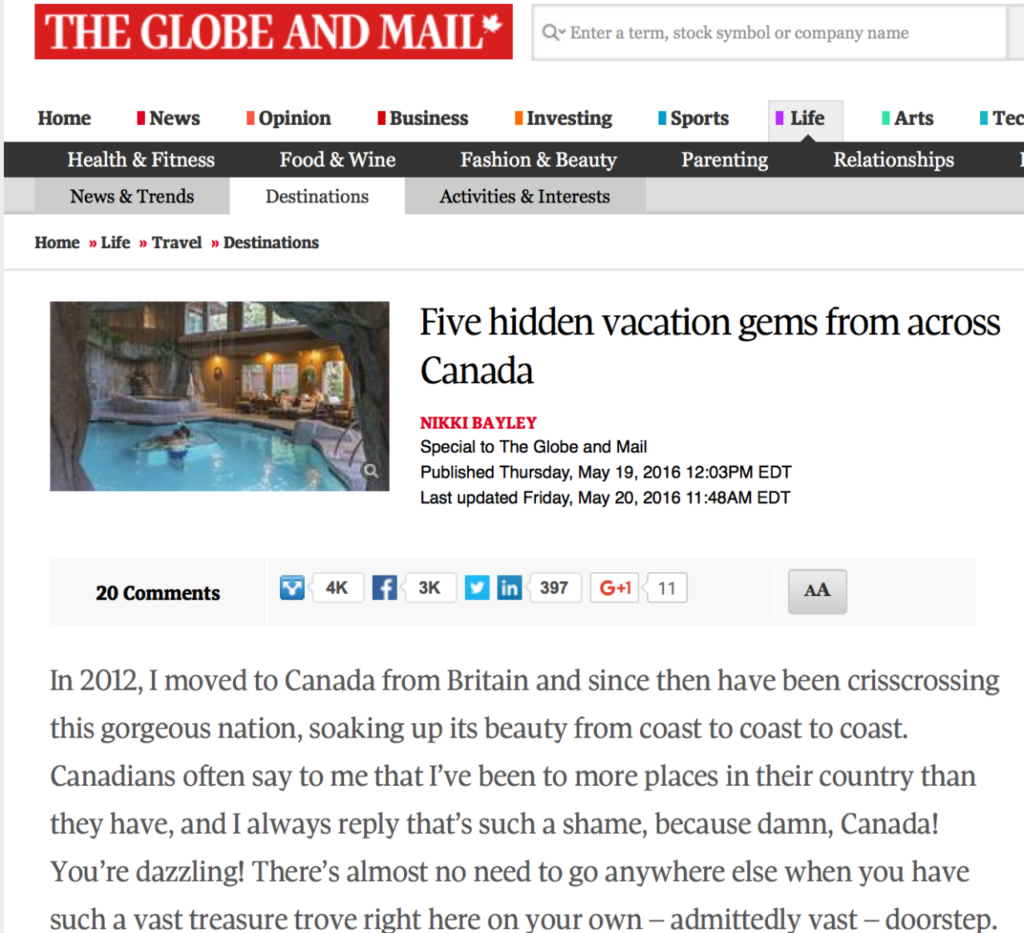Click the Google +1 button
This screenshot has width=1024, height=933.
click(615, 588)
